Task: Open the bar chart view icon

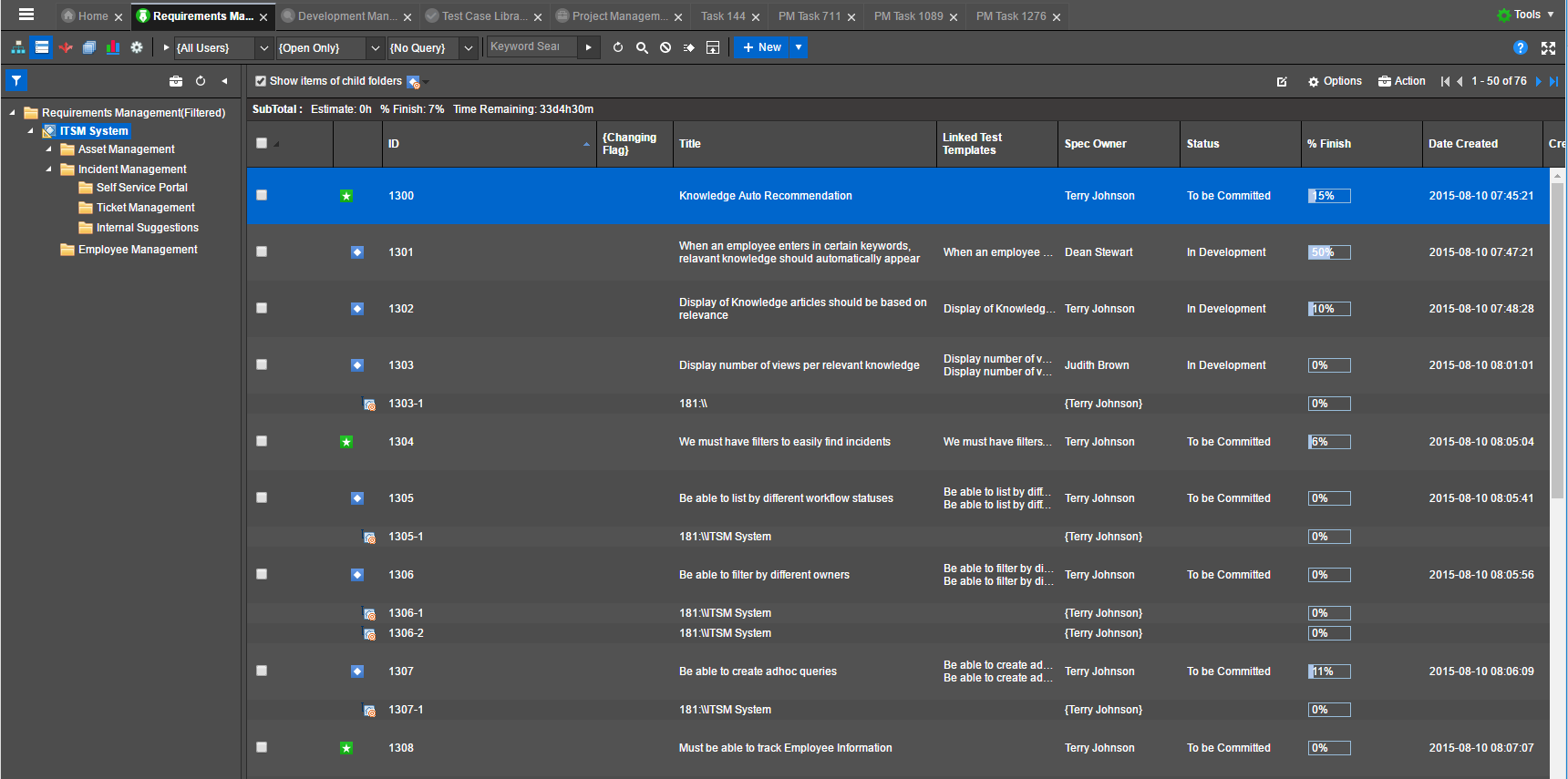Action: point(113,47)
